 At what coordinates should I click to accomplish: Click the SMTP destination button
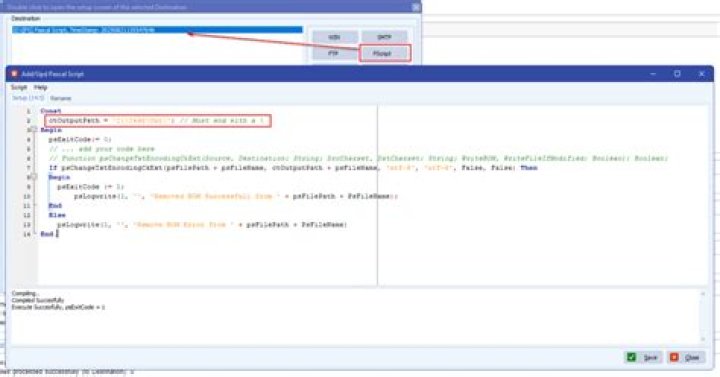(x=384, y=37)
